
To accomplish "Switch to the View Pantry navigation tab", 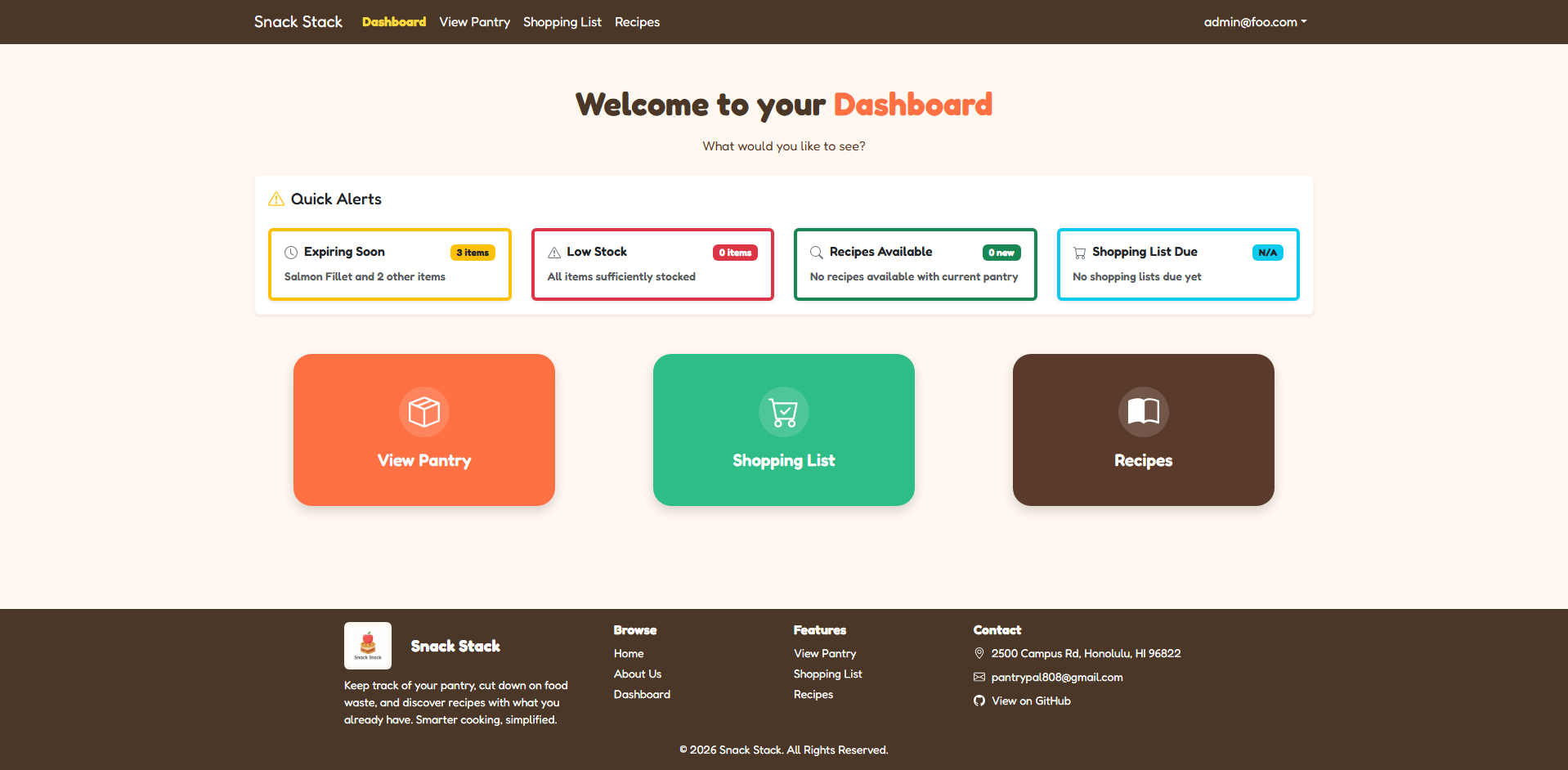I will tap(474, 21).
